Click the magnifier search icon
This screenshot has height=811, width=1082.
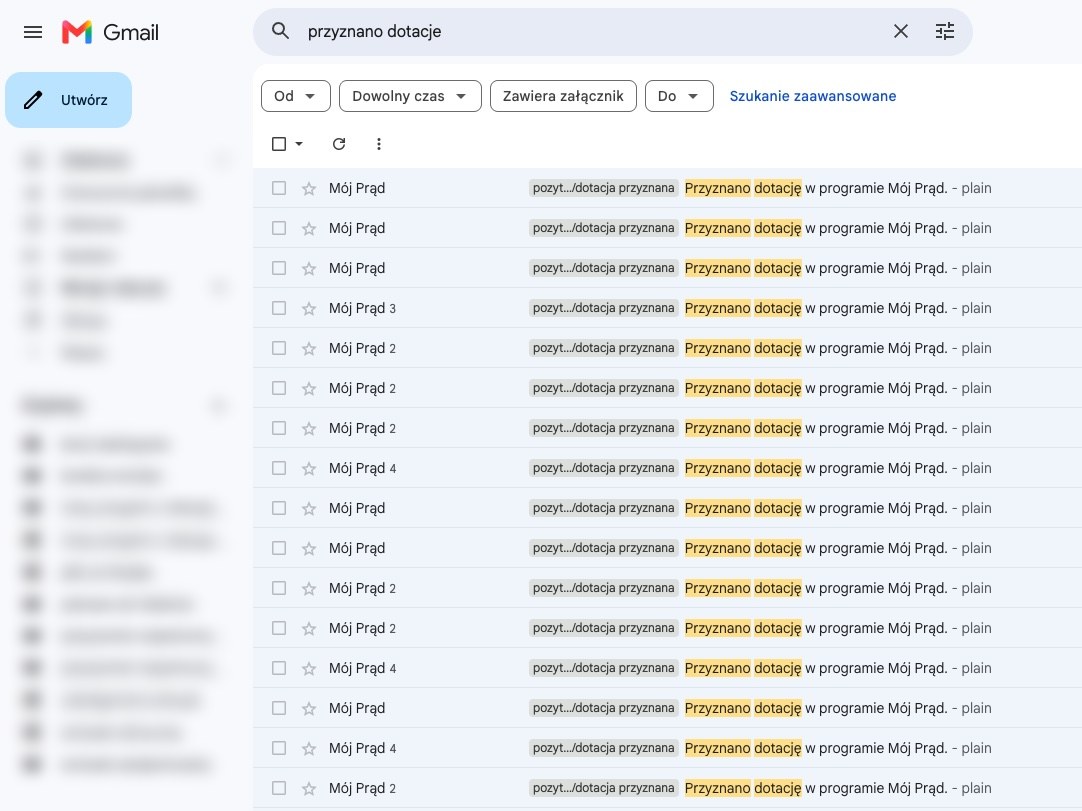click(280, 31)
